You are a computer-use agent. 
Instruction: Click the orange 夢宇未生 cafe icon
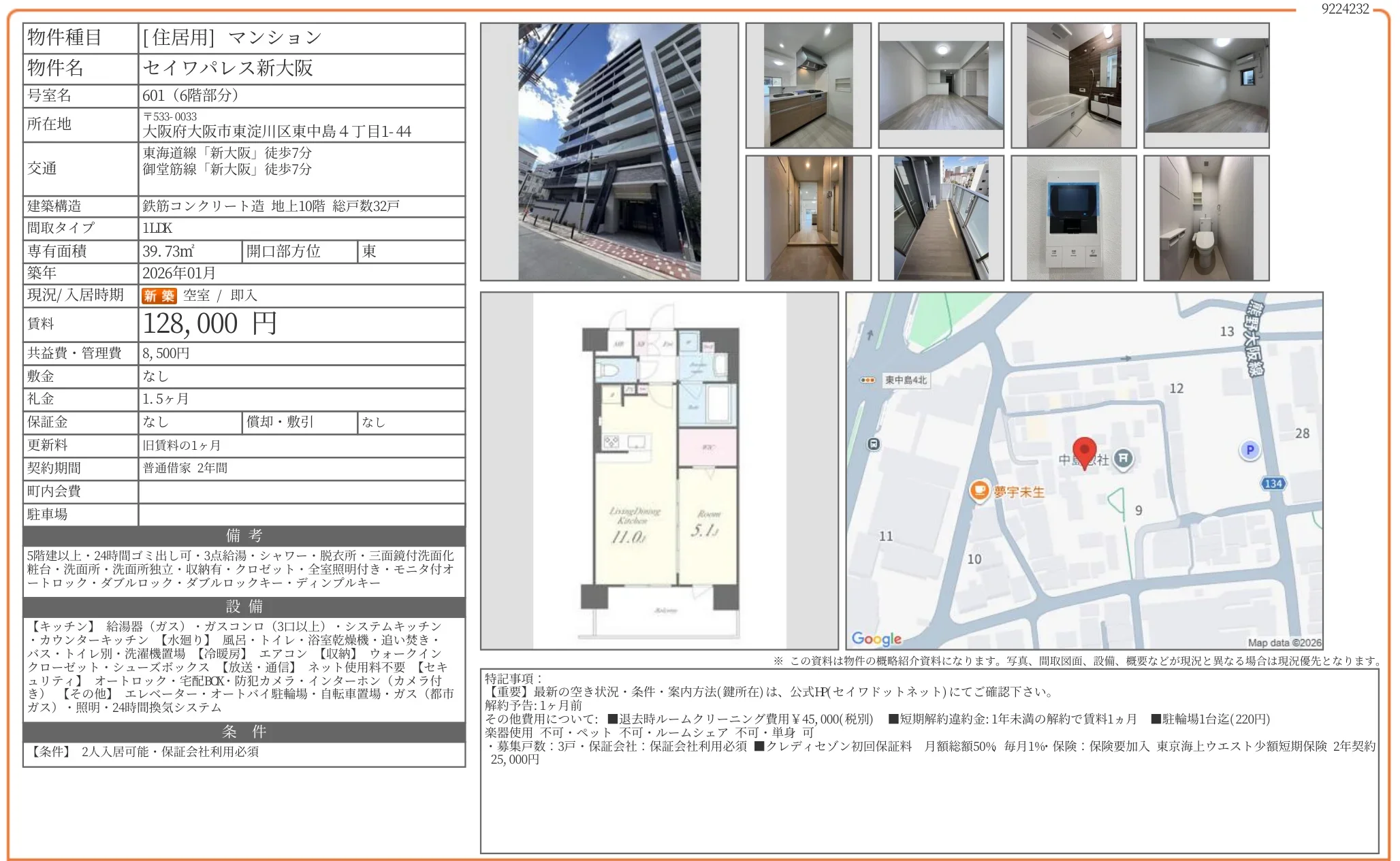[x=979, y=491]
